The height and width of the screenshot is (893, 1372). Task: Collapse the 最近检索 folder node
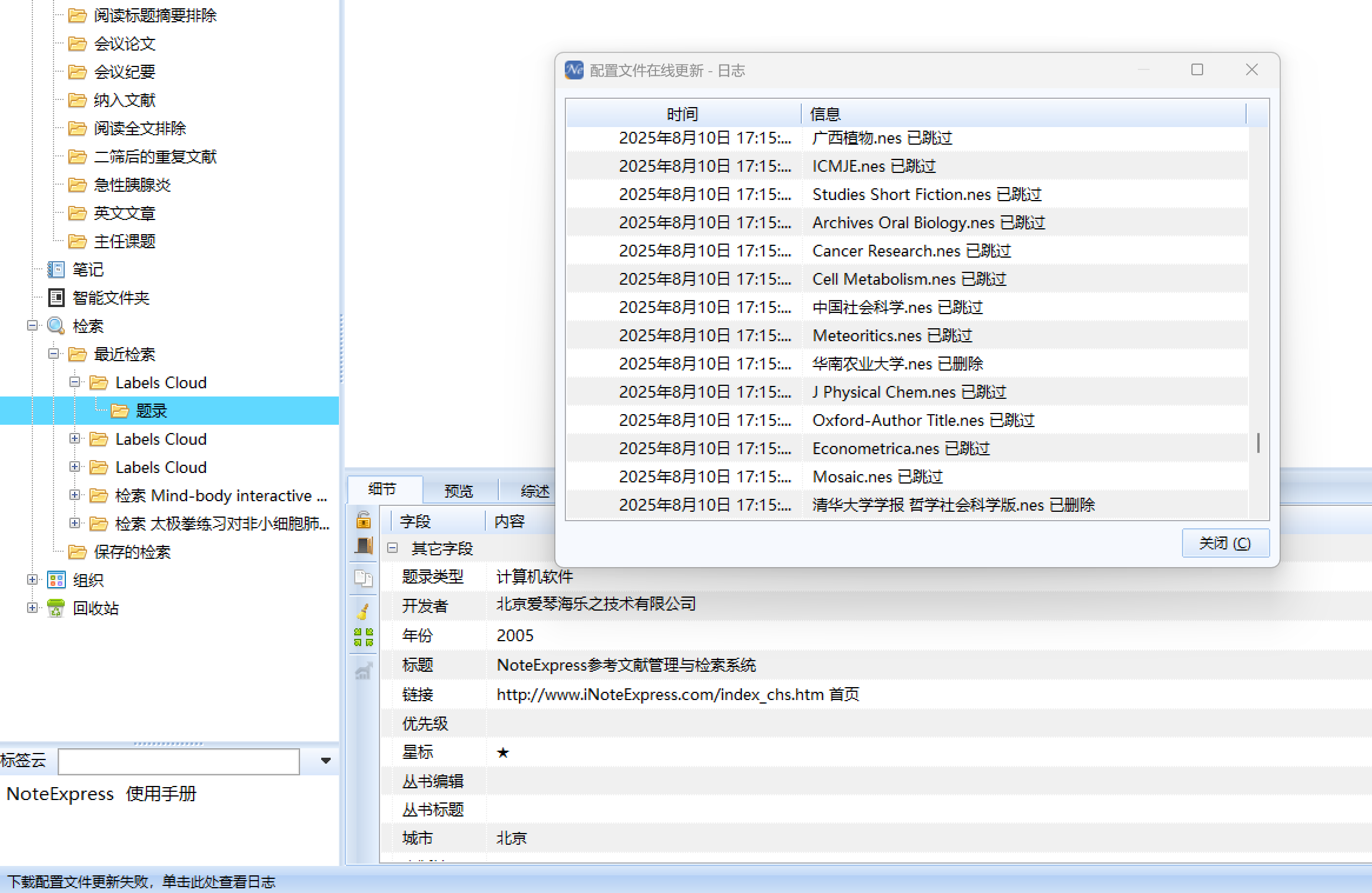[54, 354]
